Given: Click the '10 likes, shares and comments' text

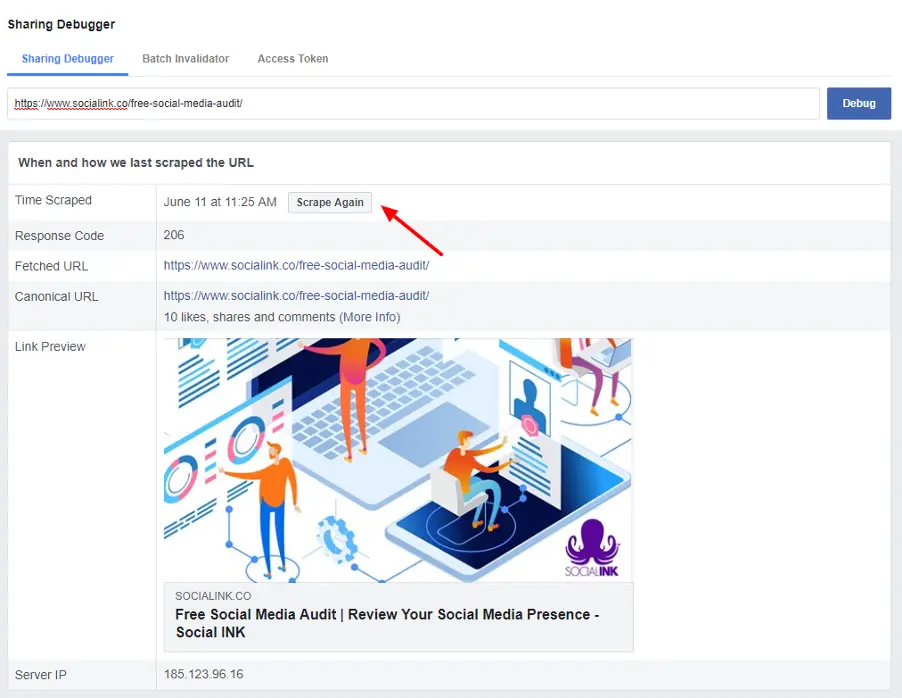Looking at the screenshot, I should click(249, 317).
